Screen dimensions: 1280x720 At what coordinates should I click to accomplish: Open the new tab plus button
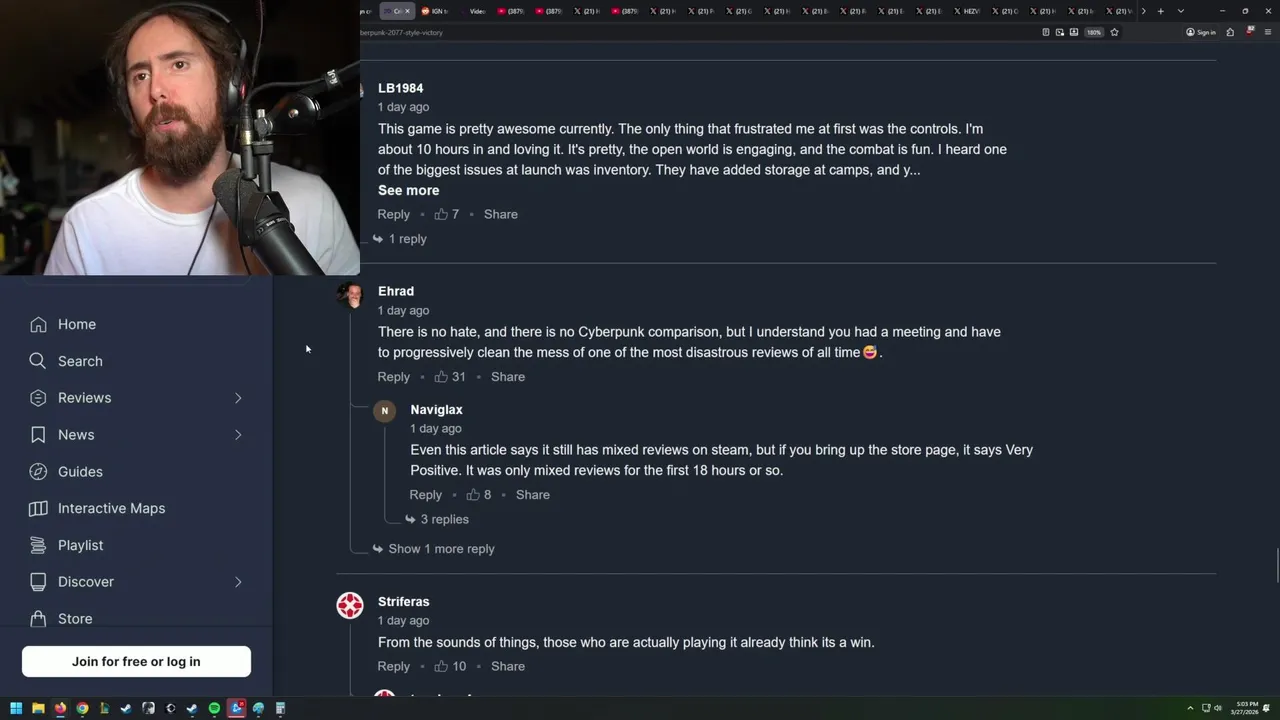click(x=1160, y=11)
